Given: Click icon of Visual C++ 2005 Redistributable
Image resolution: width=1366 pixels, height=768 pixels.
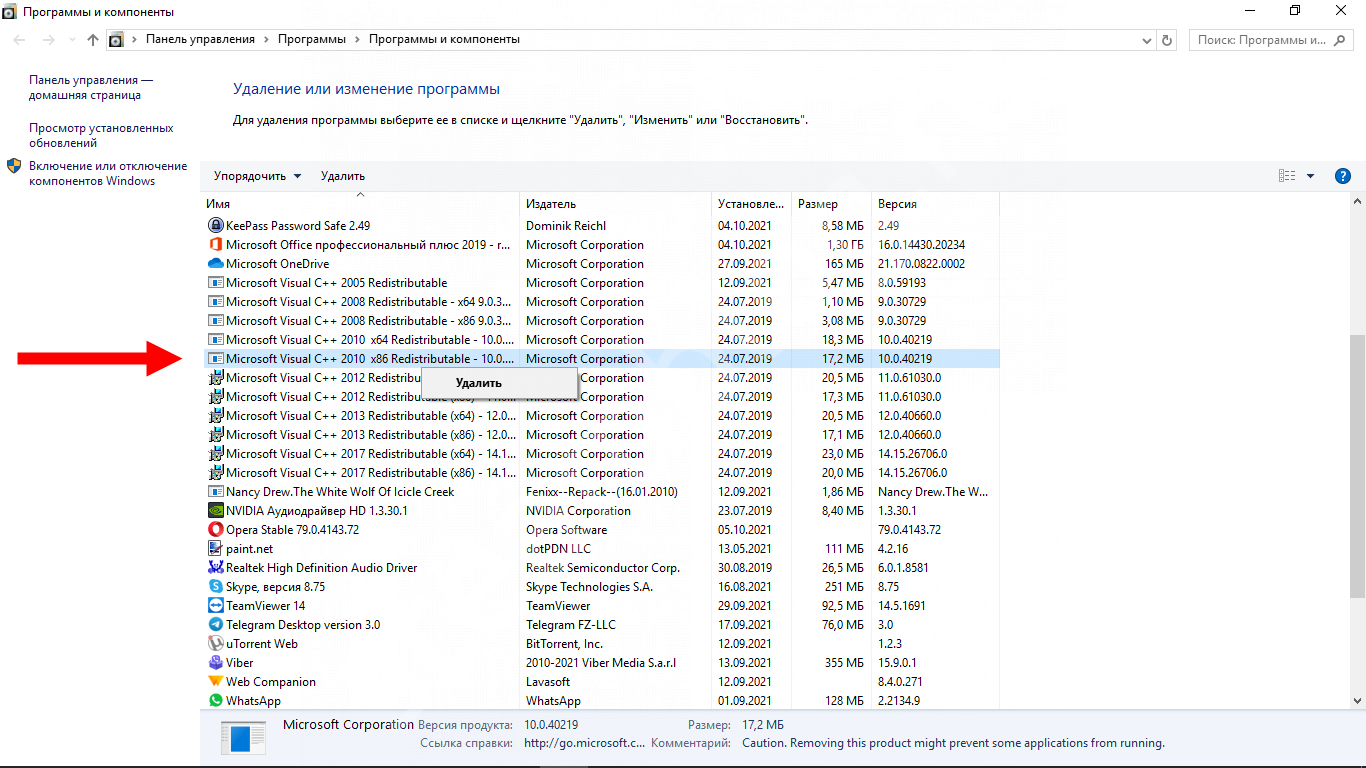Looking at the screenshot, I should tap(215, 283).
